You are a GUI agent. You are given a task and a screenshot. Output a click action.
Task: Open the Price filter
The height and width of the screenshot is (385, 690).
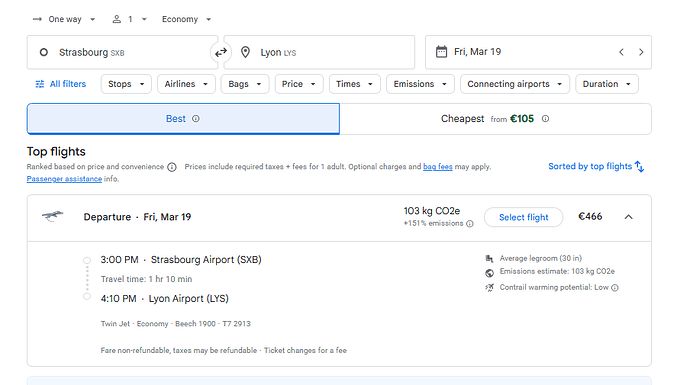[x=299, y=84]
